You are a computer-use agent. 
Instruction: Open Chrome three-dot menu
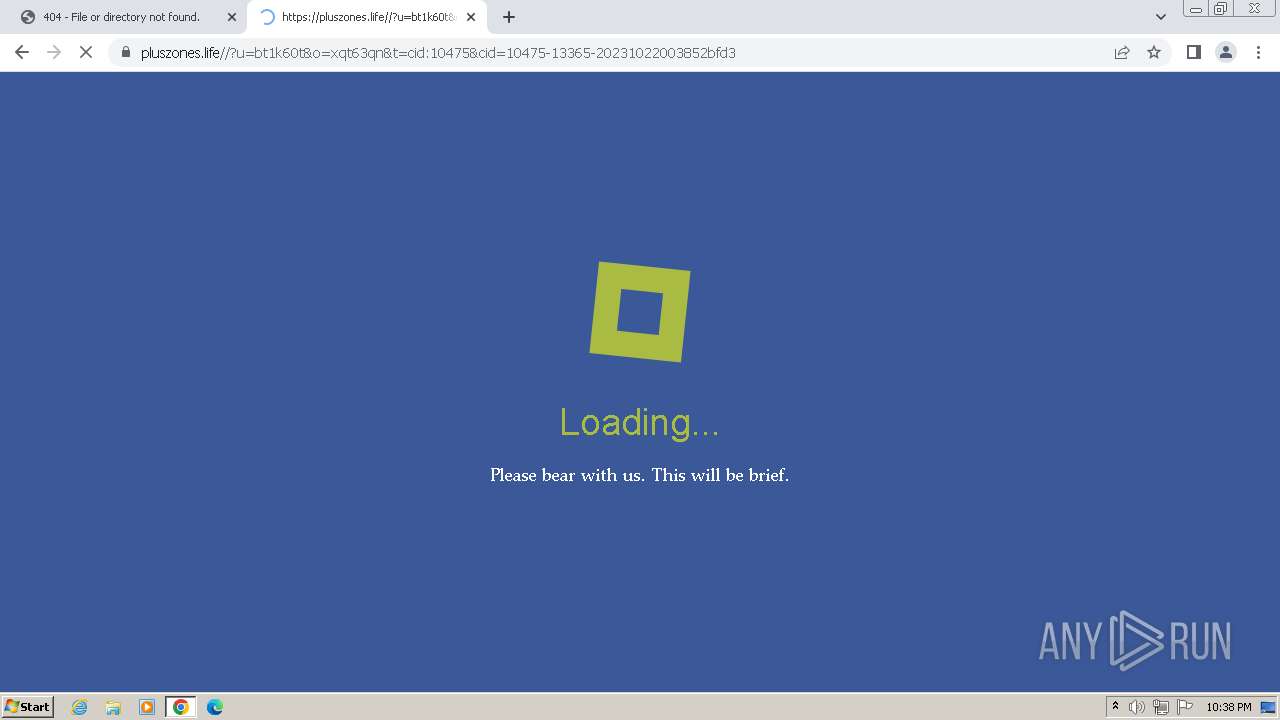click(1258, 52)
